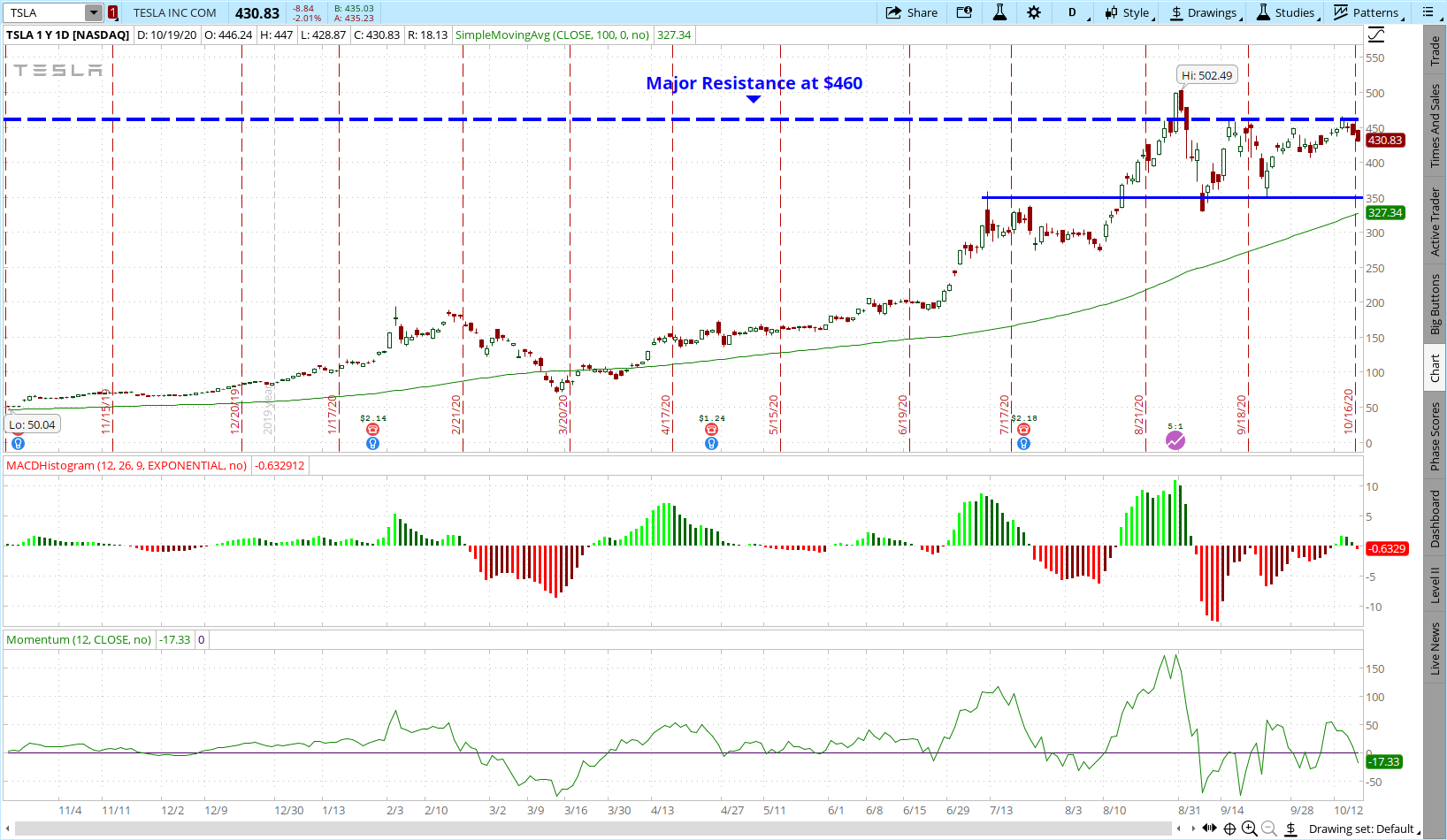Zoom in with the magnifier plus icon
The image size is (1447, 840).
point(1249,829)
